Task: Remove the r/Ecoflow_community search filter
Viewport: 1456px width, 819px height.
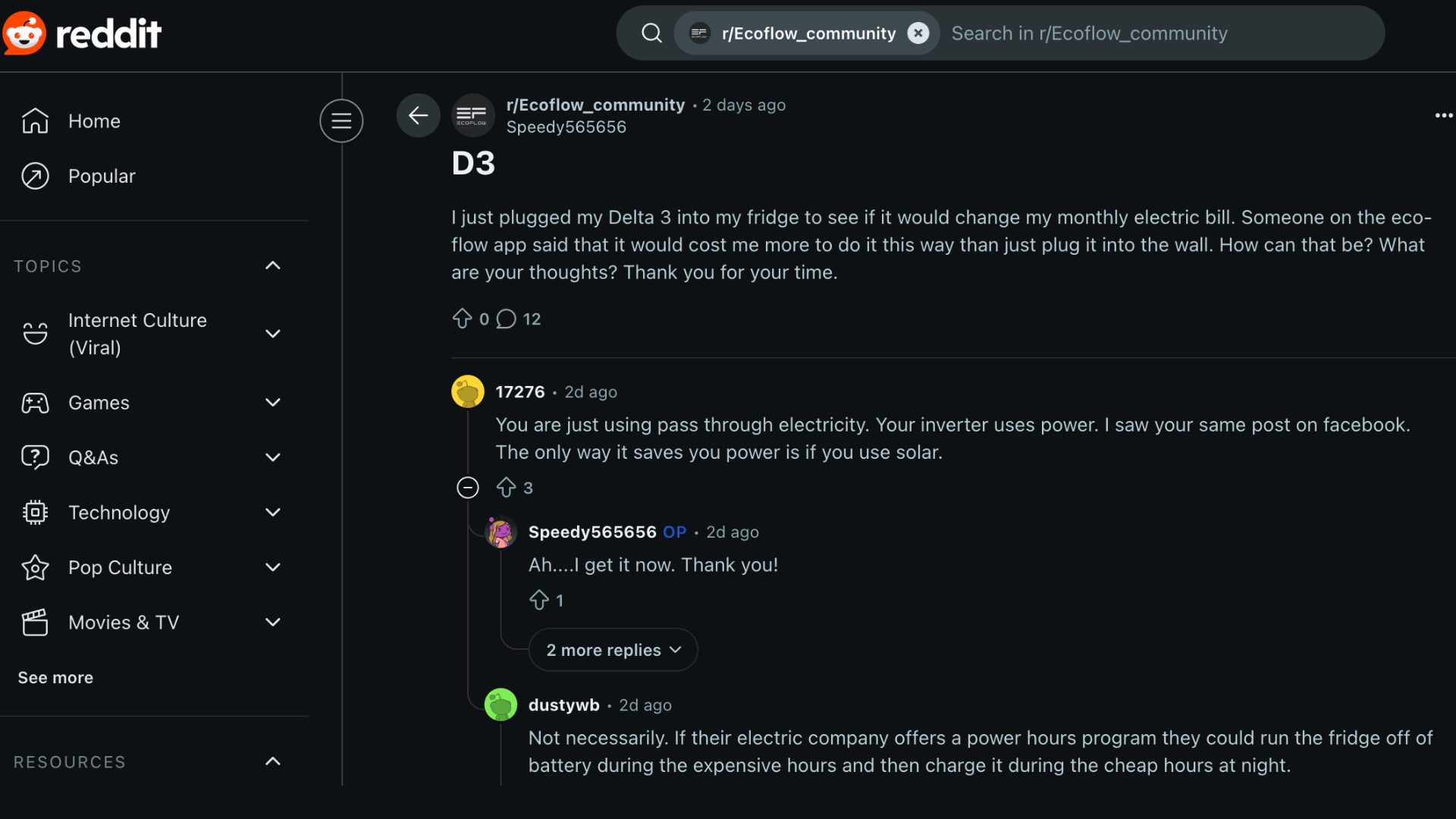Action: point(918,33)
